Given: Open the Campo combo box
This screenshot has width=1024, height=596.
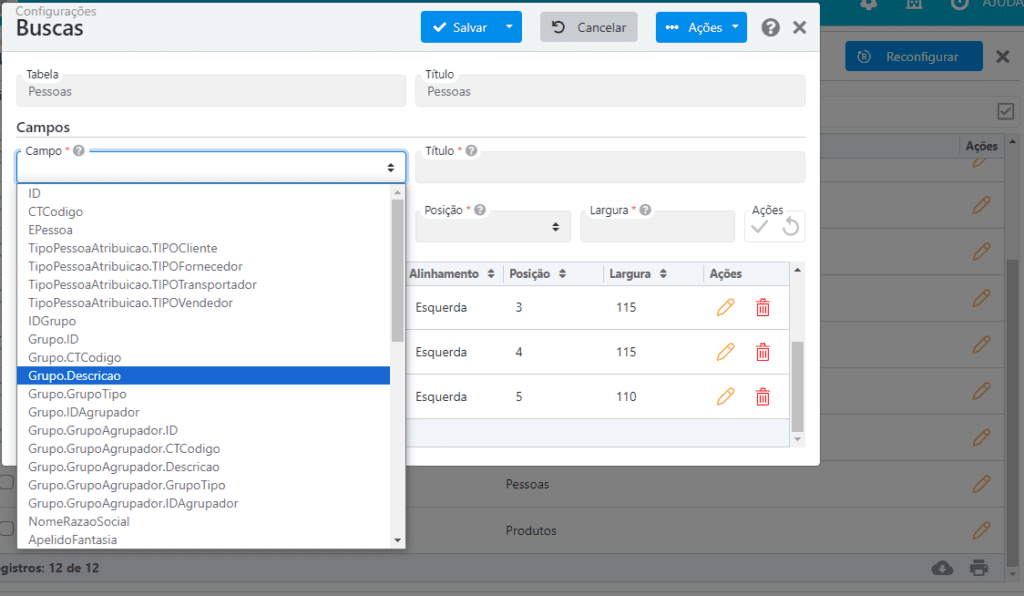Looking at the screenshot, I should (211, 168).
